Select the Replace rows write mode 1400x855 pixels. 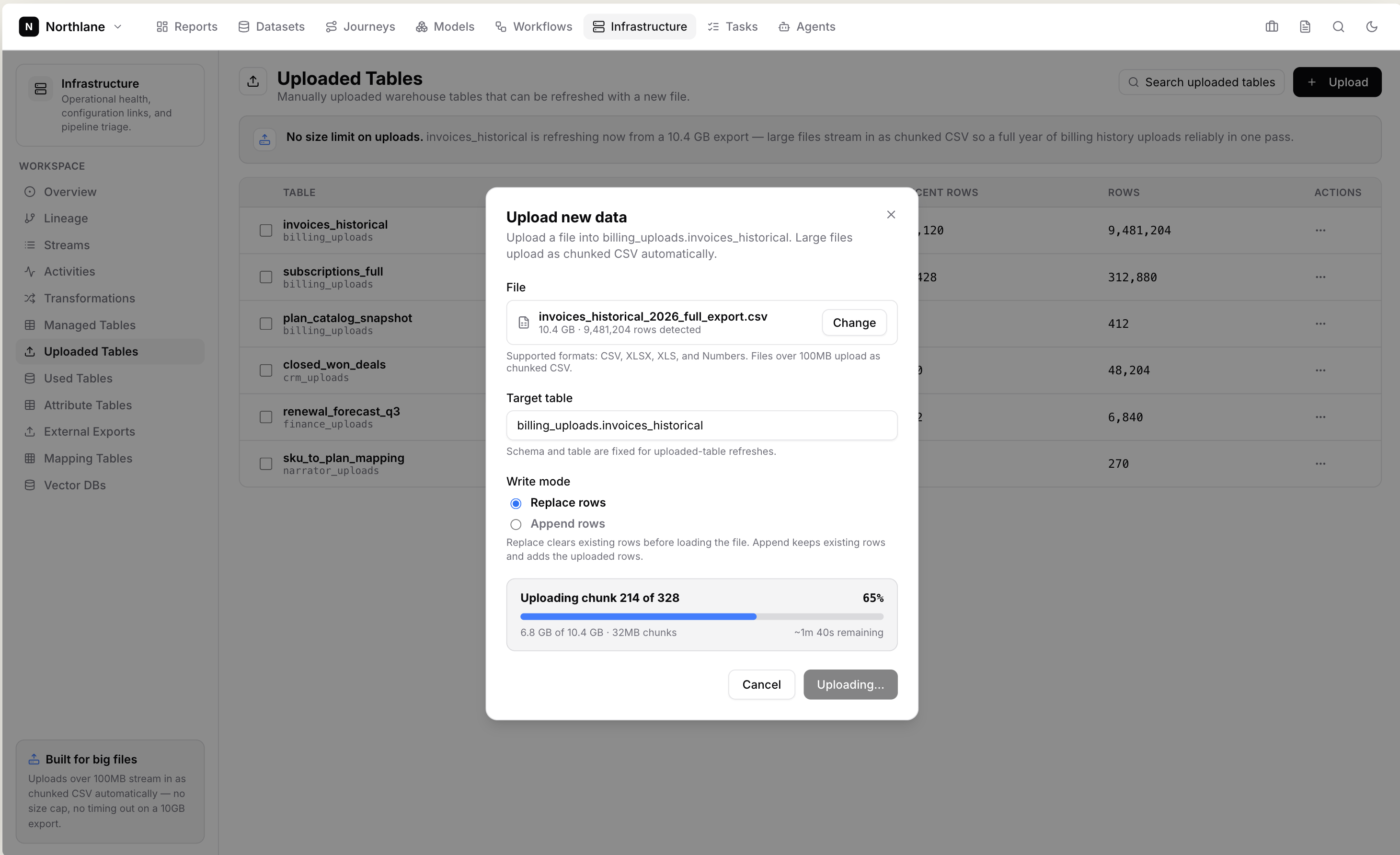point(516,503)
